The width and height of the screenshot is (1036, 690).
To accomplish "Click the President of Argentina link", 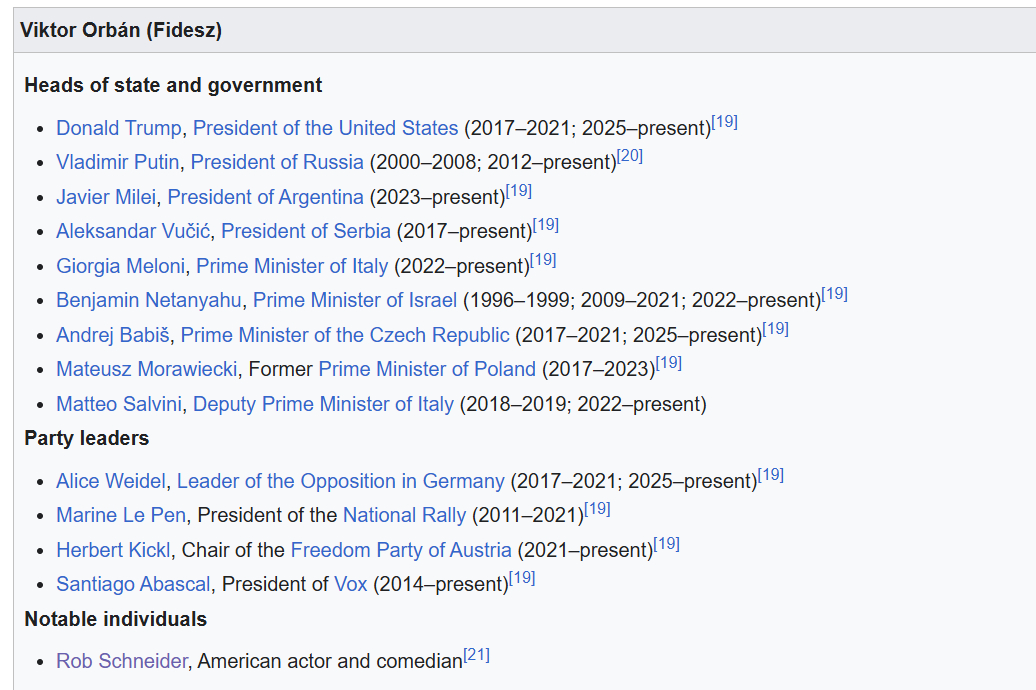I will coord(265,197).
